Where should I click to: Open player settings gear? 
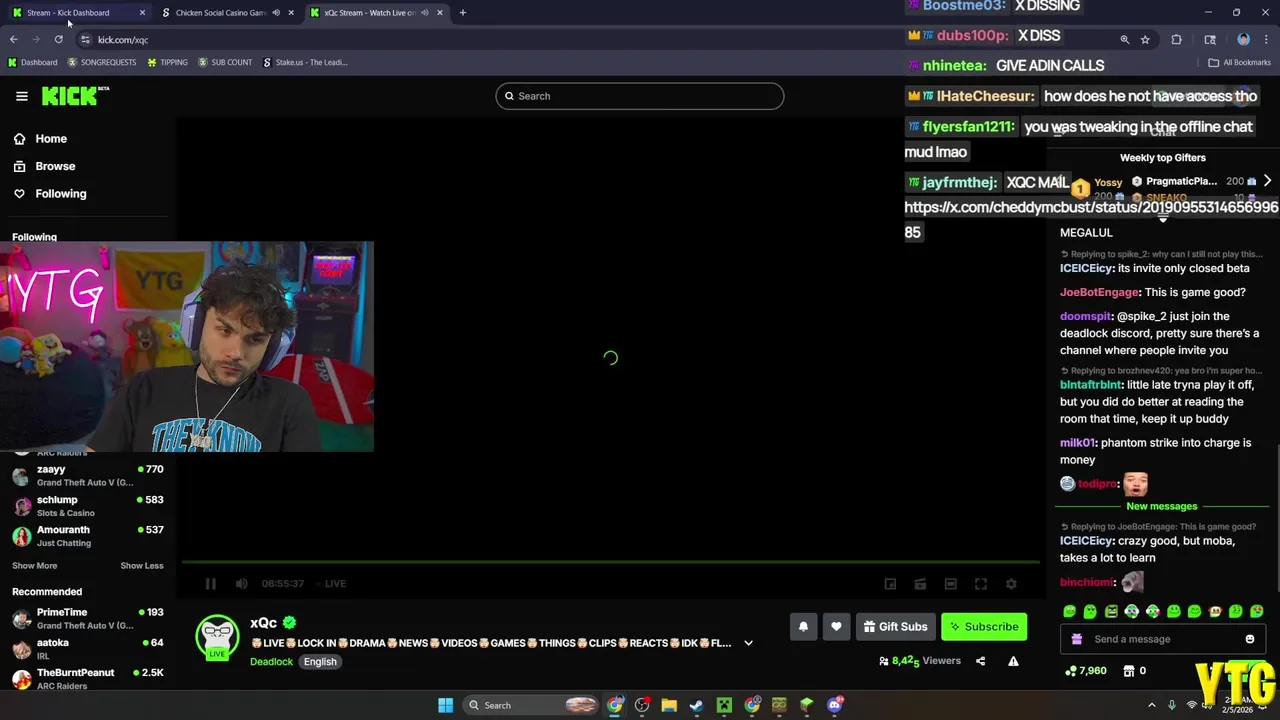1011,584
